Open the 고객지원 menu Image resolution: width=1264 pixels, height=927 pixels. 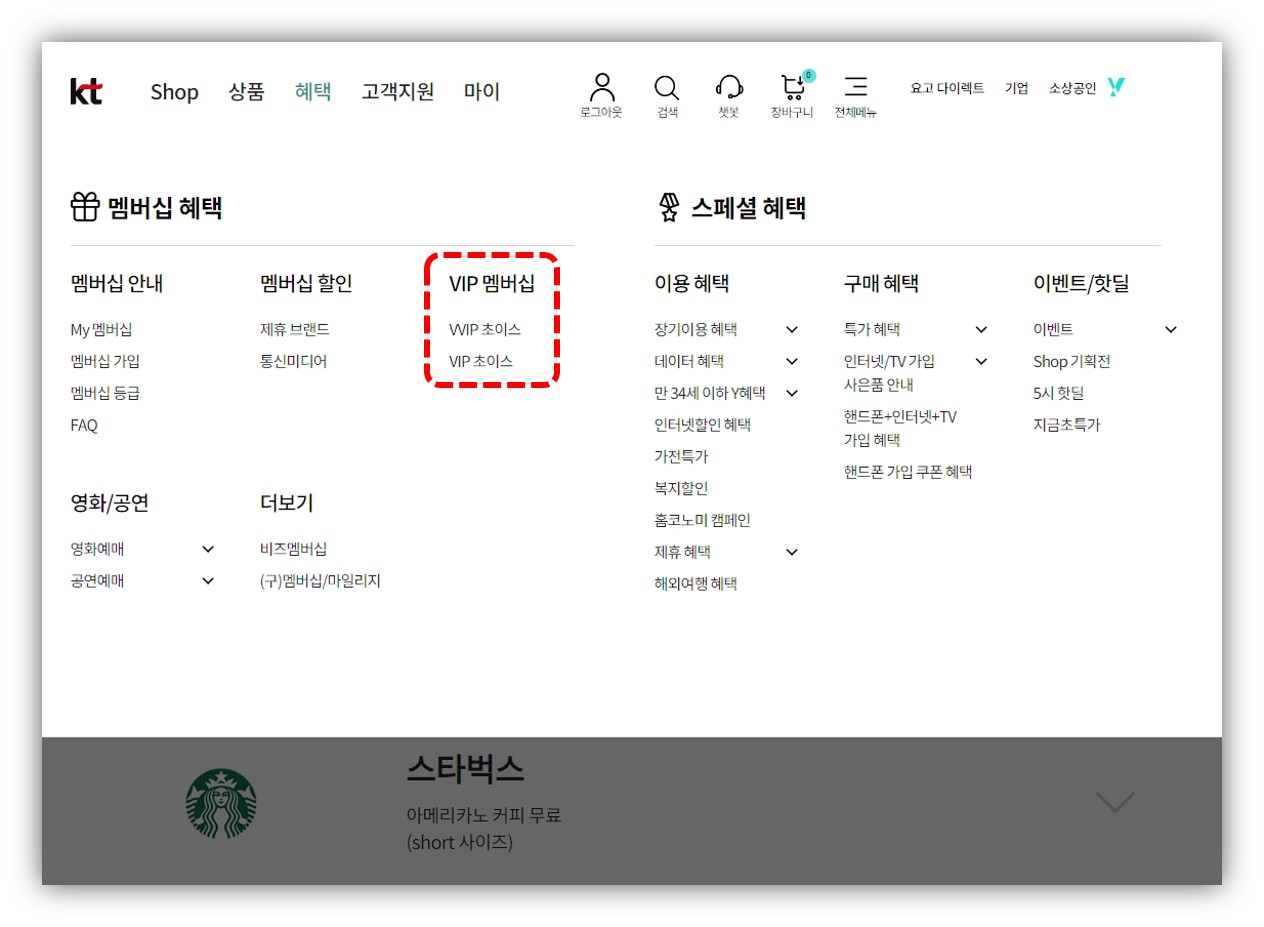(397, 91)
